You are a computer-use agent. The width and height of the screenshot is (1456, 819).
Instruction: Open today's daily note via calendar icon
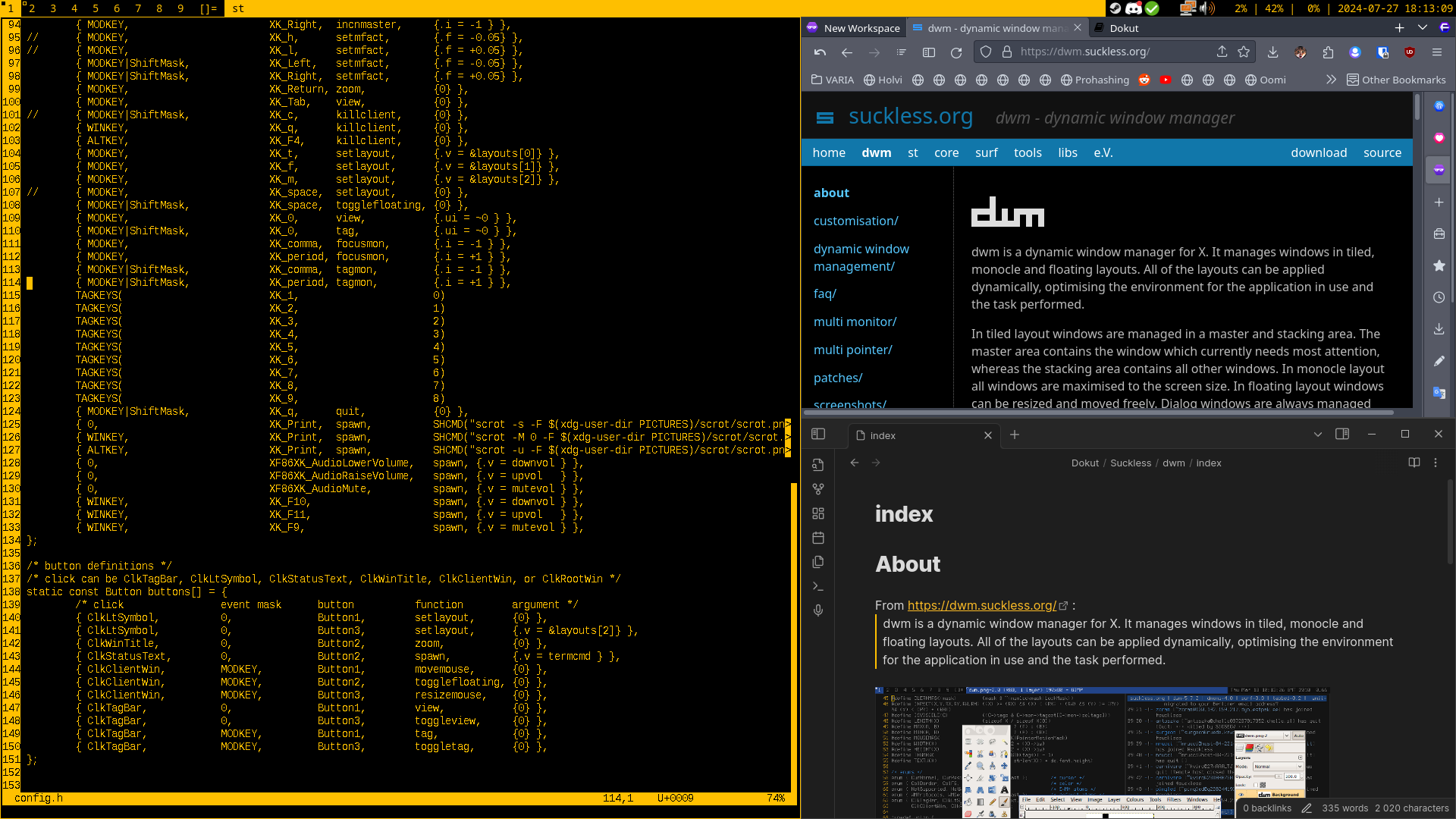818,537
